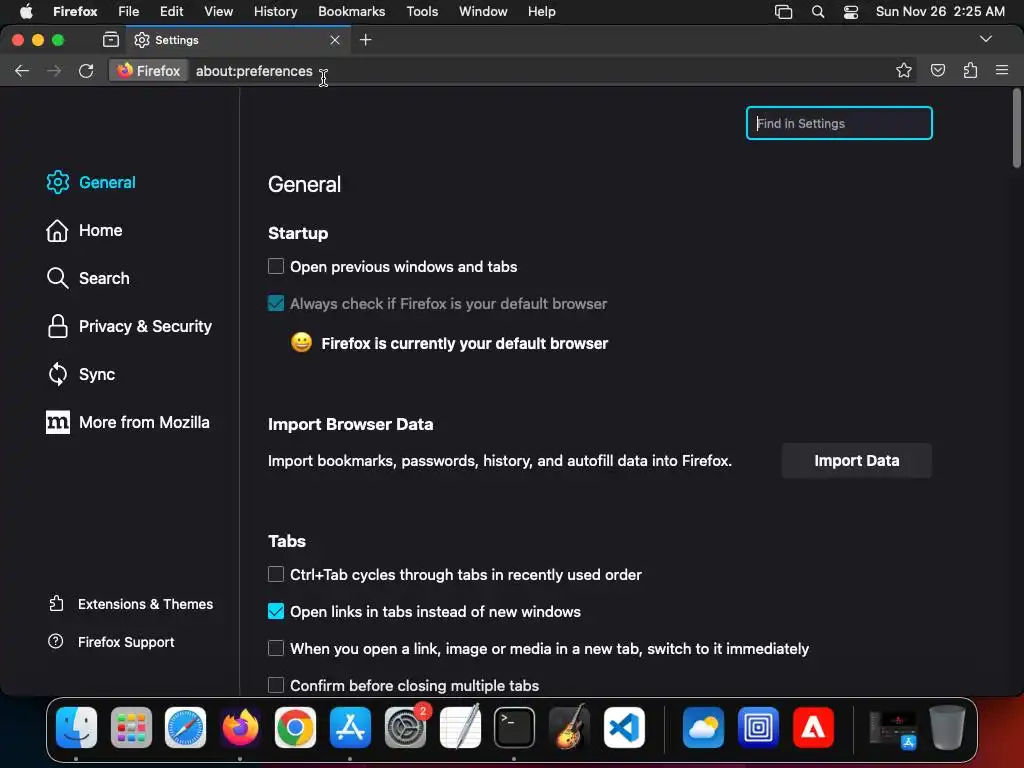The width and height of the screenshot is (1024, 768).
Task: Click the settings page vertical scrollbar
Action: pos(1017,129)
